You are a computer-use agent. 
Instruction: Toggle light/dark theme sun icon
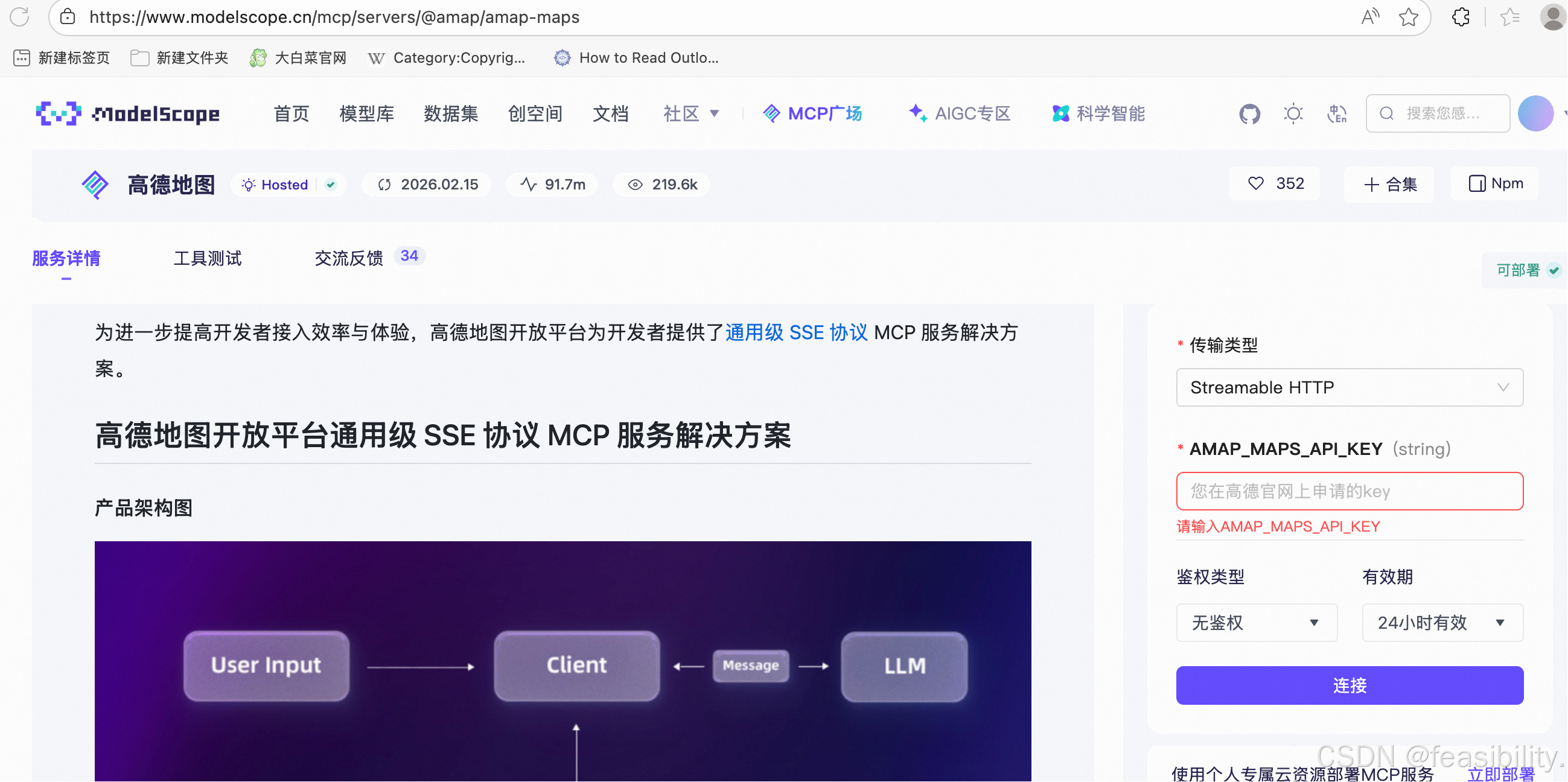[1293, 114]
